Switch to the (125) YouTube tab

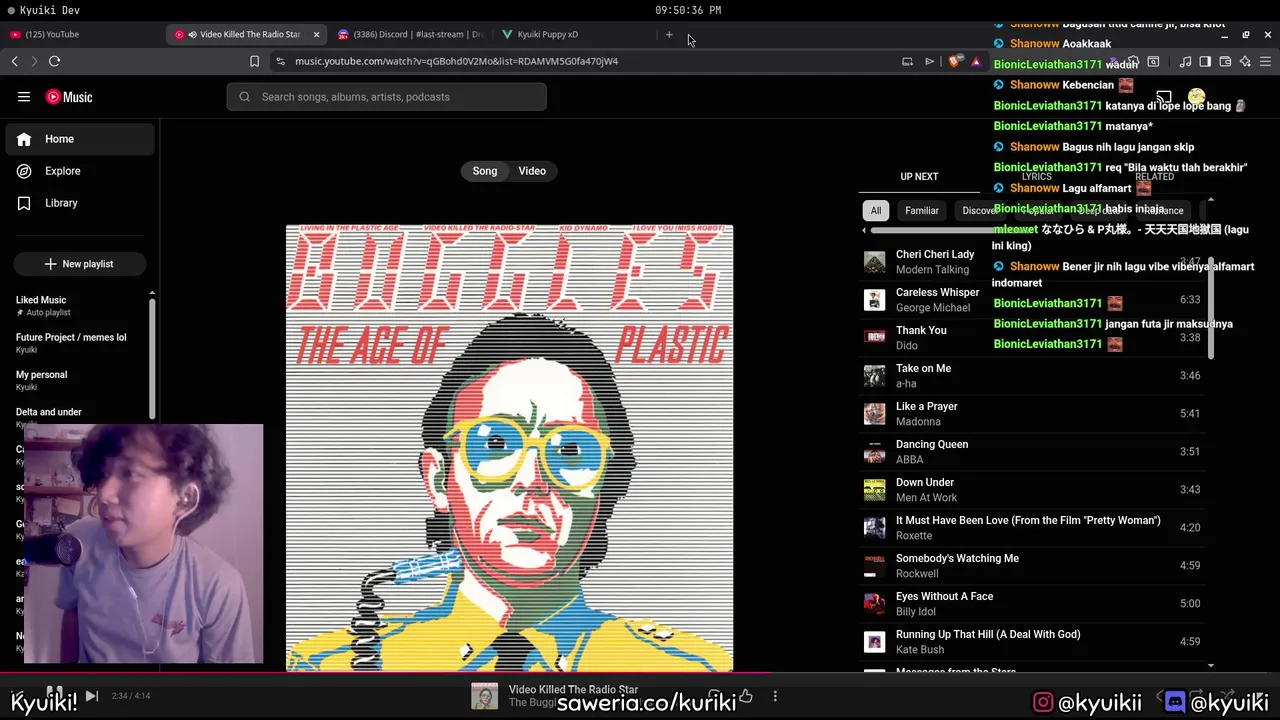[80, 34]
